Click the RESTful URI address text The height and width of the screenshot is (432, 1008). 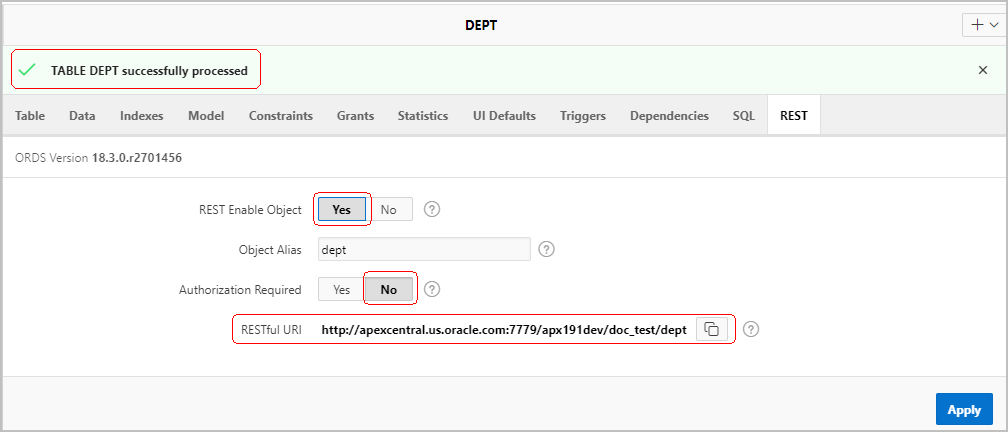tap(505, 330)
